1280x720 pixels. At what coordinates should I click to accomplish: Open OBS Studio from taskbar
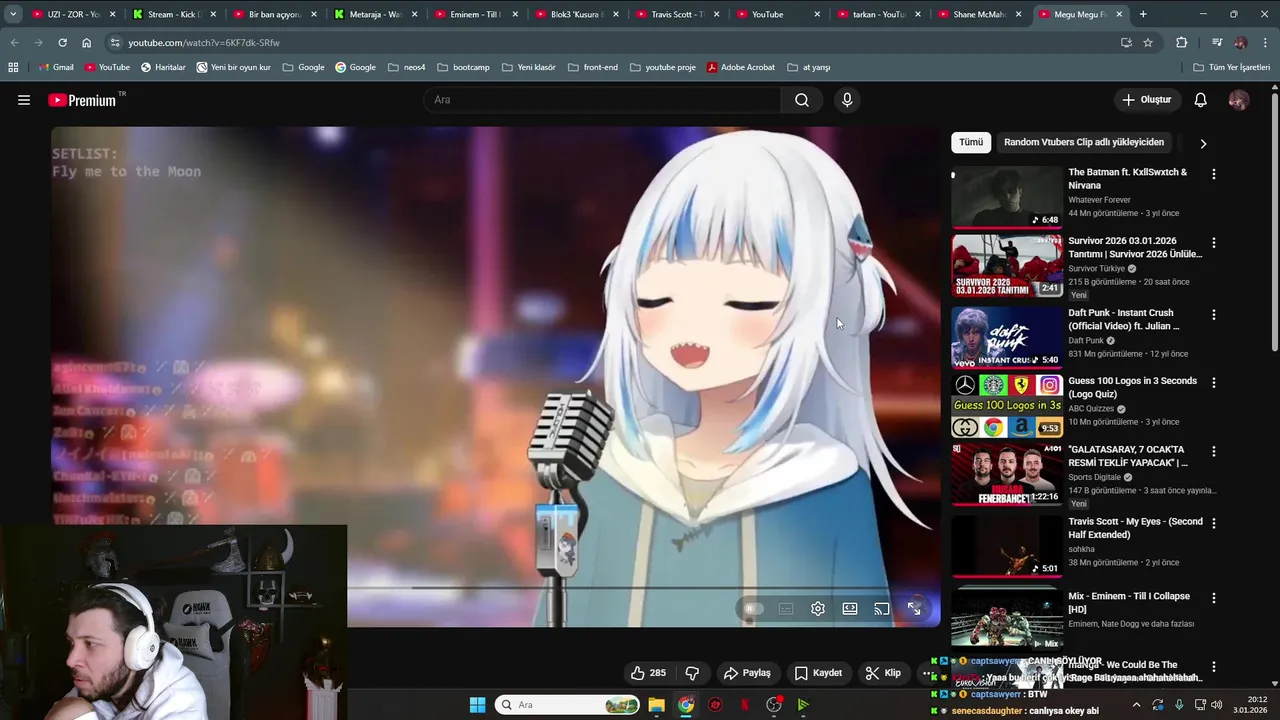[774, 705]
